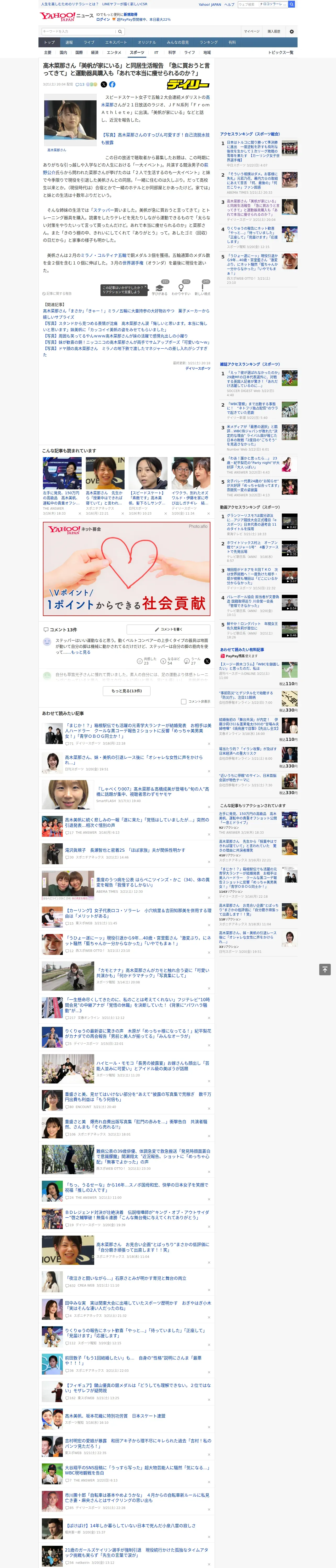
Task: Open the 速報 menu tab
Action: [69, 43]
